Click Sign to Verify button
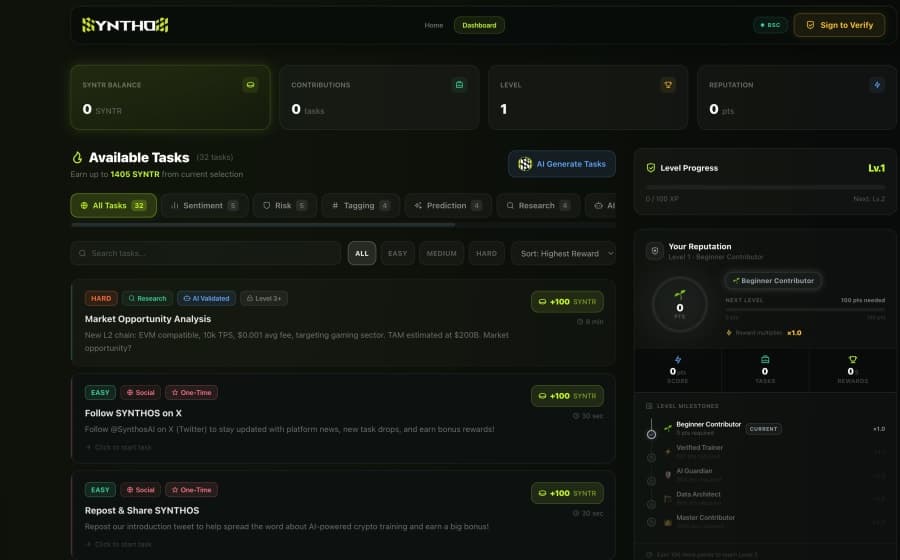The width and height of the screenshot is (900, 560). click(839, 25)
